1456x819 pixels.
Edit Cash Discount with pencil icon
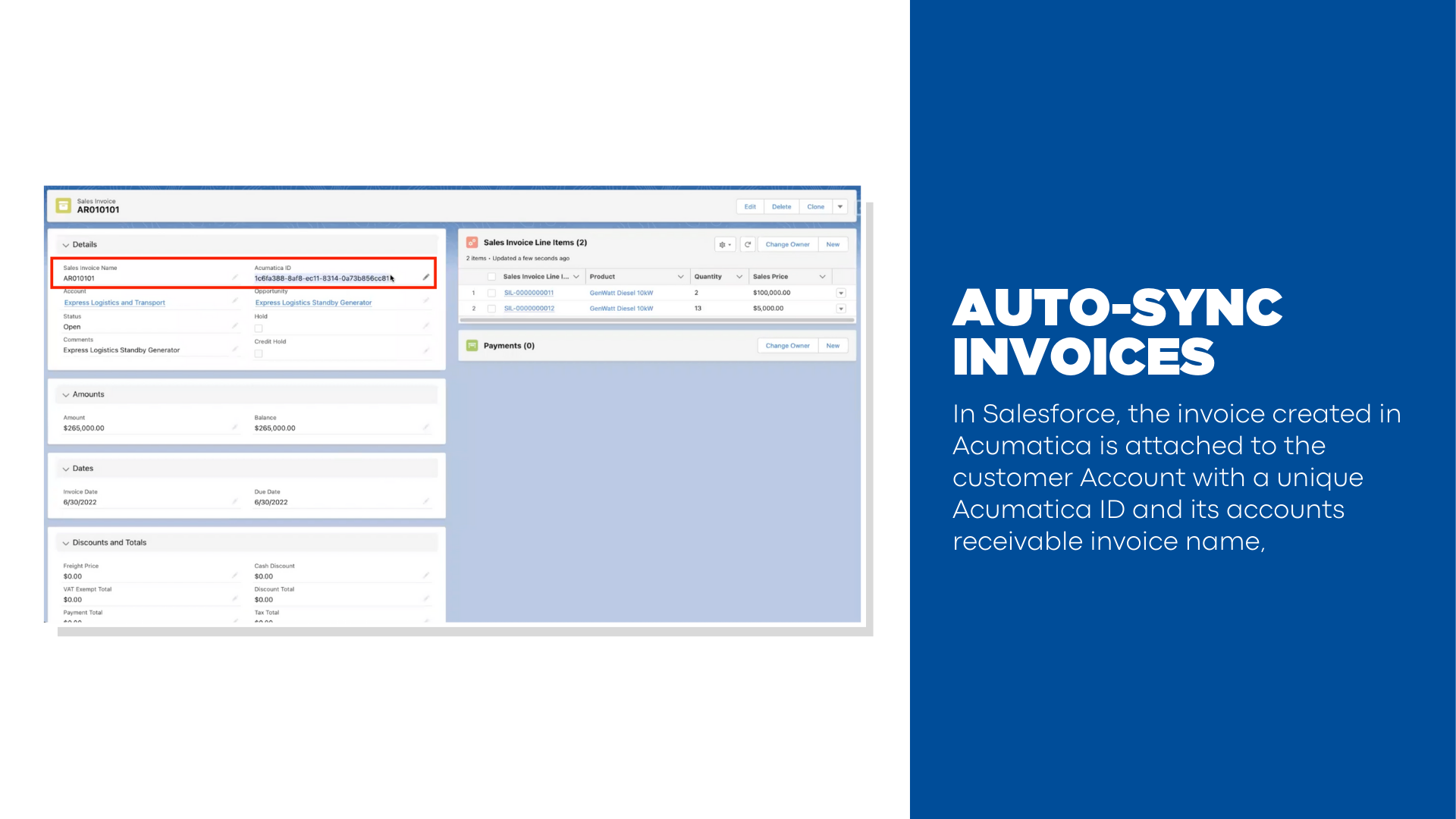[426, 576]
